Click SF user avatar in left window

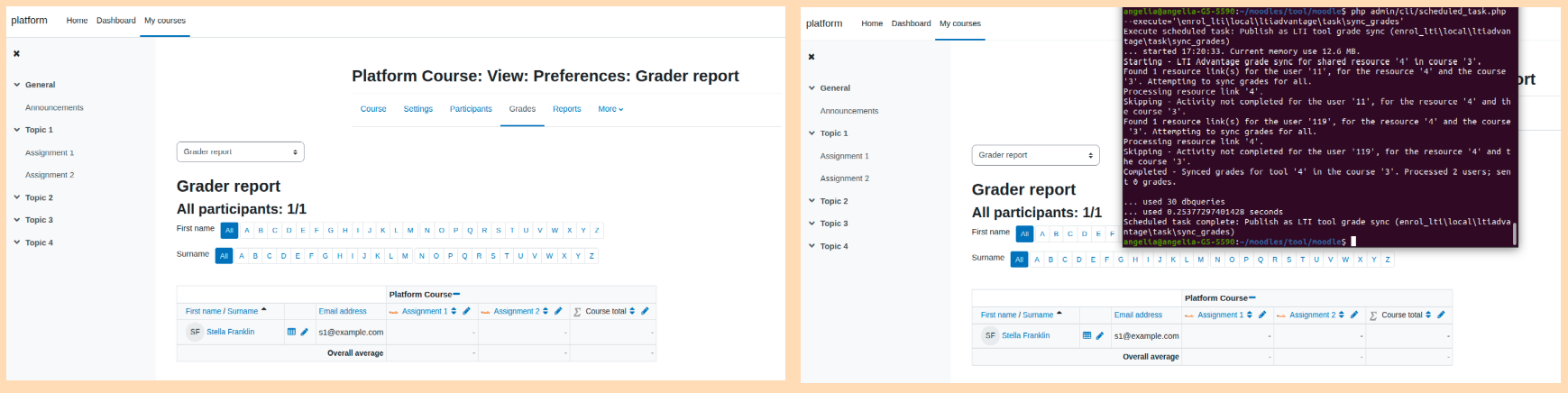[x=195, y=332]
